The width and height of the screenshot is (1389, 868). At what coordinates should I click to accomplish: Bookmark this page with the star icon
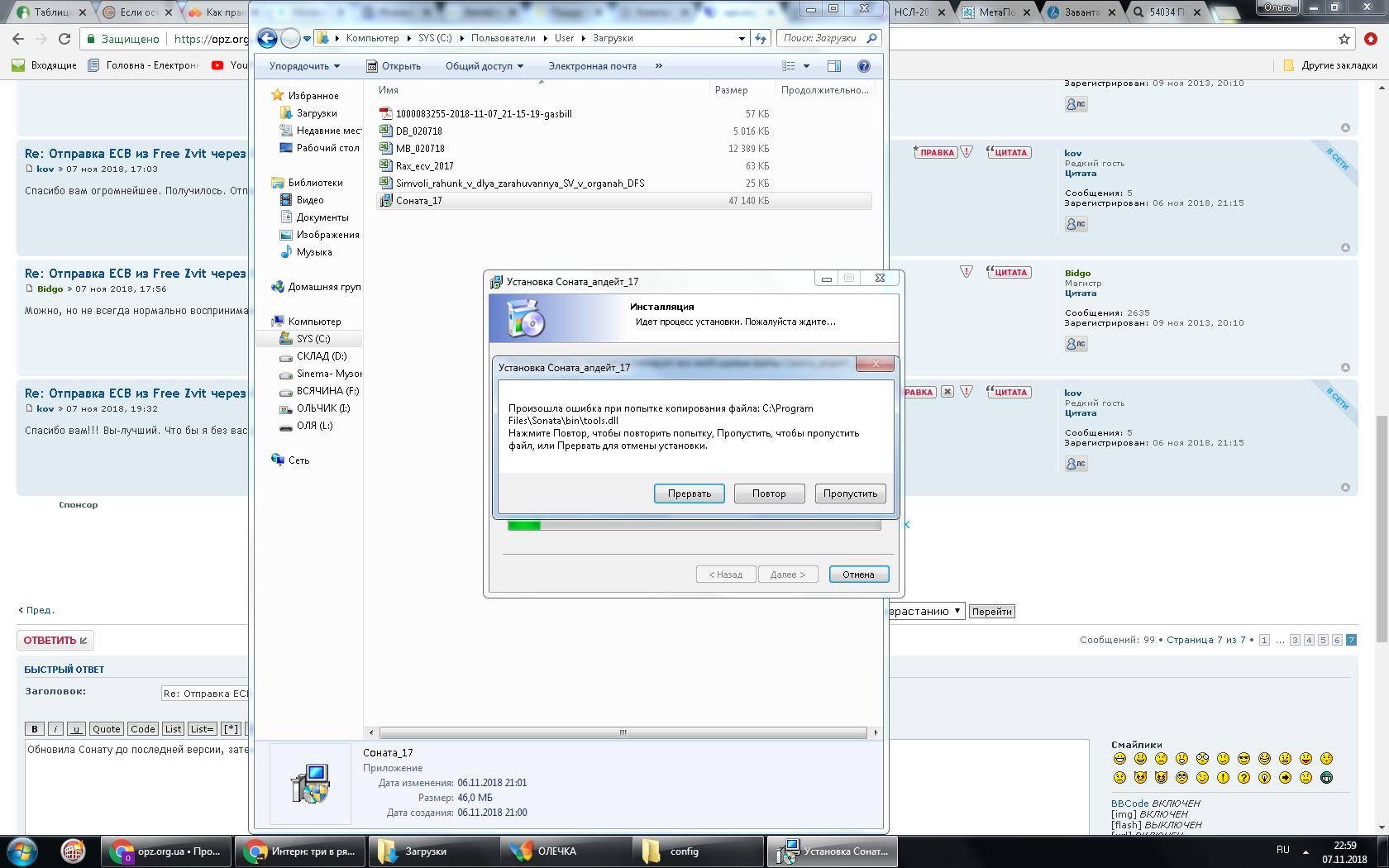click(x=1344, y=39)
